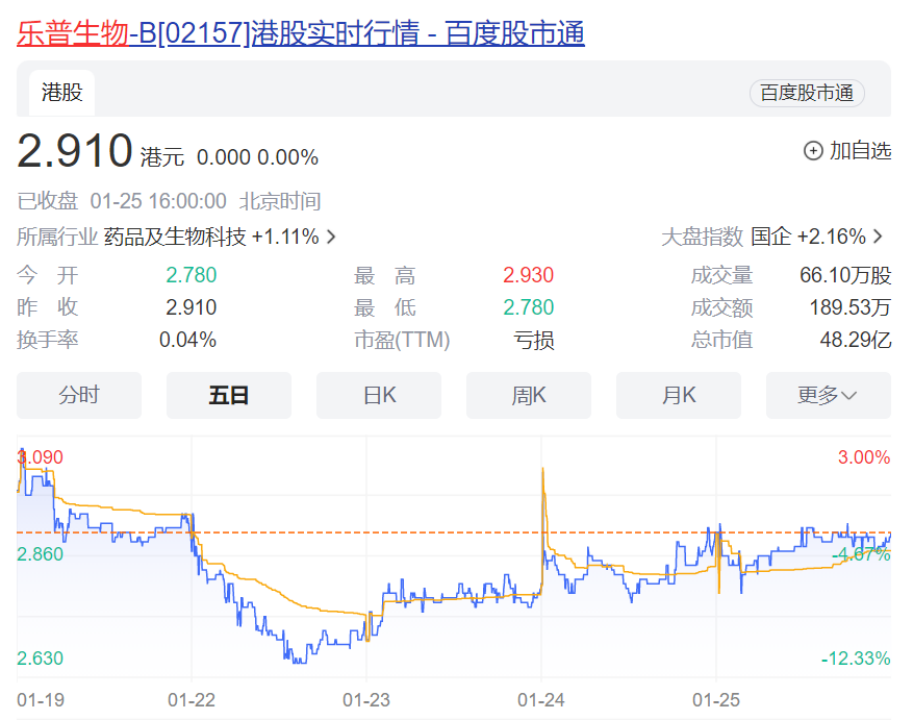Click the 2.630 price axis label

(40, 658)
